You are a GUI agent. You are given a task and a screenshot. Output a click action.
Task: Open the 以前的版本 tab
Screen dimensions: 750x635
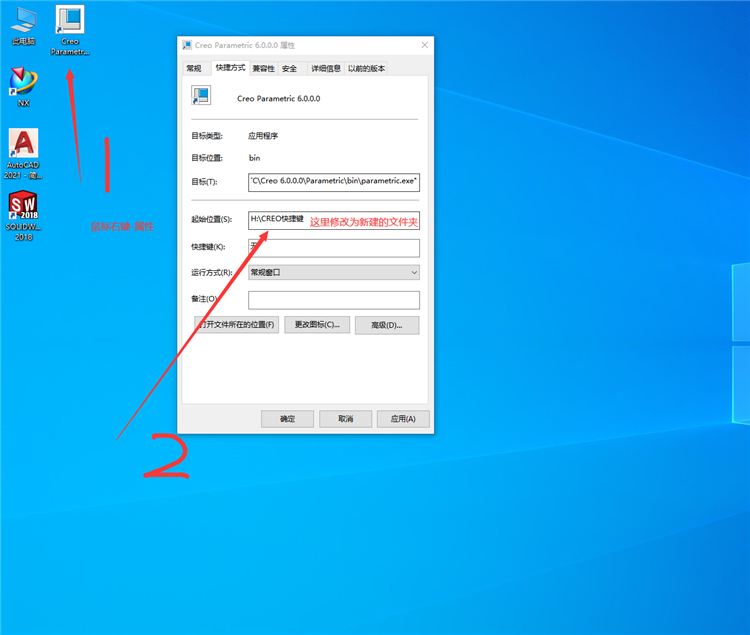366,68
